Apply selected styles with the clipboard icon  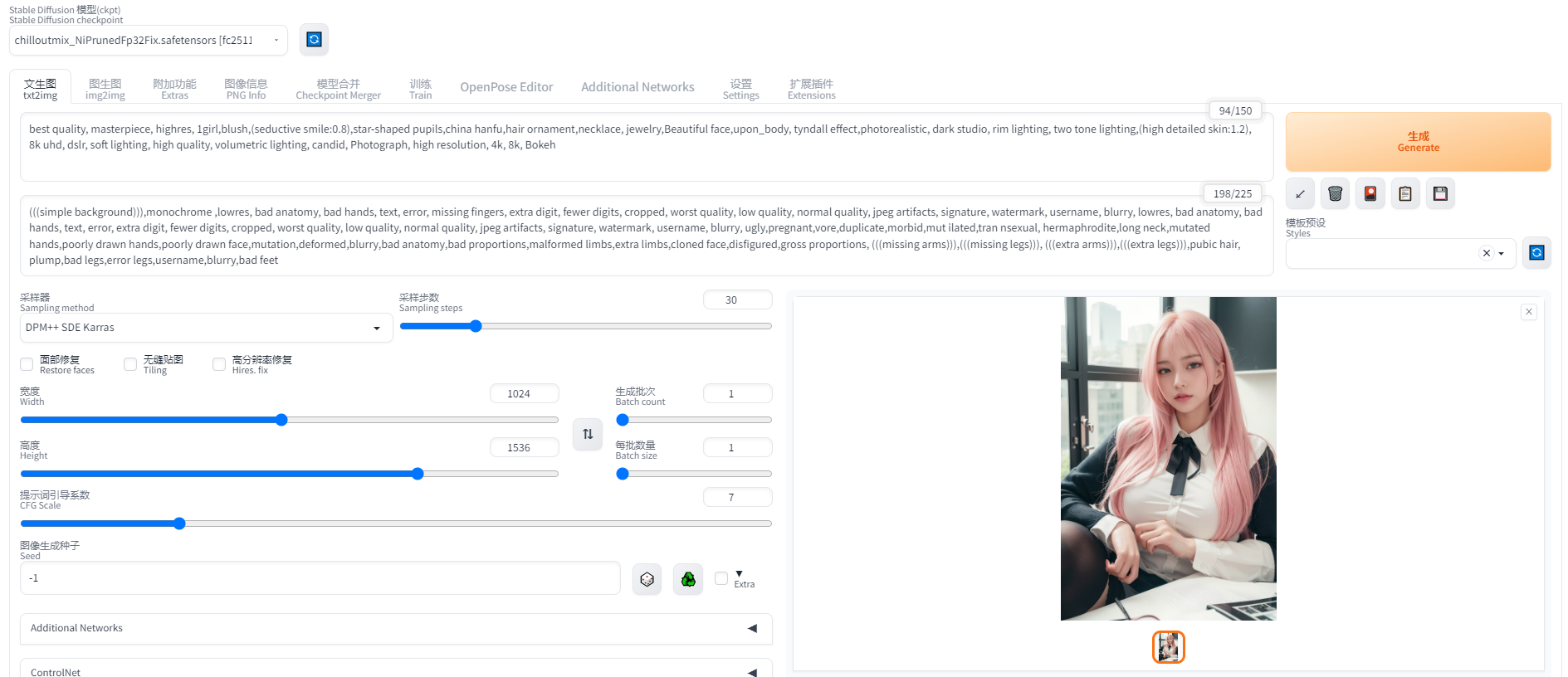[1405, 194]
